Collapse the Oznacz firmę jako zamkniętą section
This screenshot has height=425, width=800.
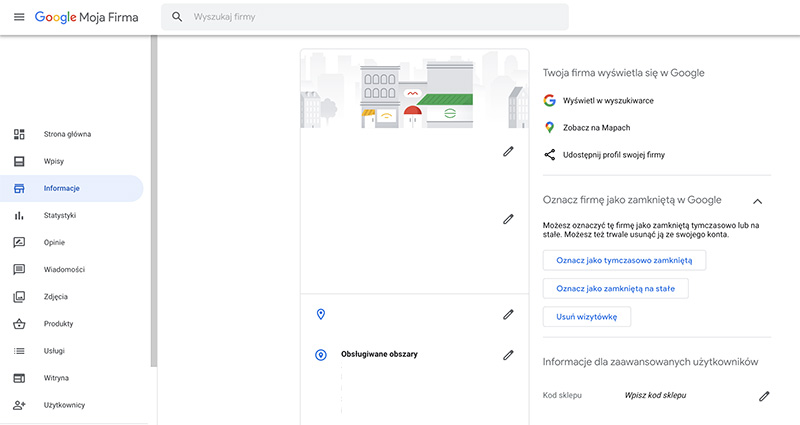click(x=758, y=201)
